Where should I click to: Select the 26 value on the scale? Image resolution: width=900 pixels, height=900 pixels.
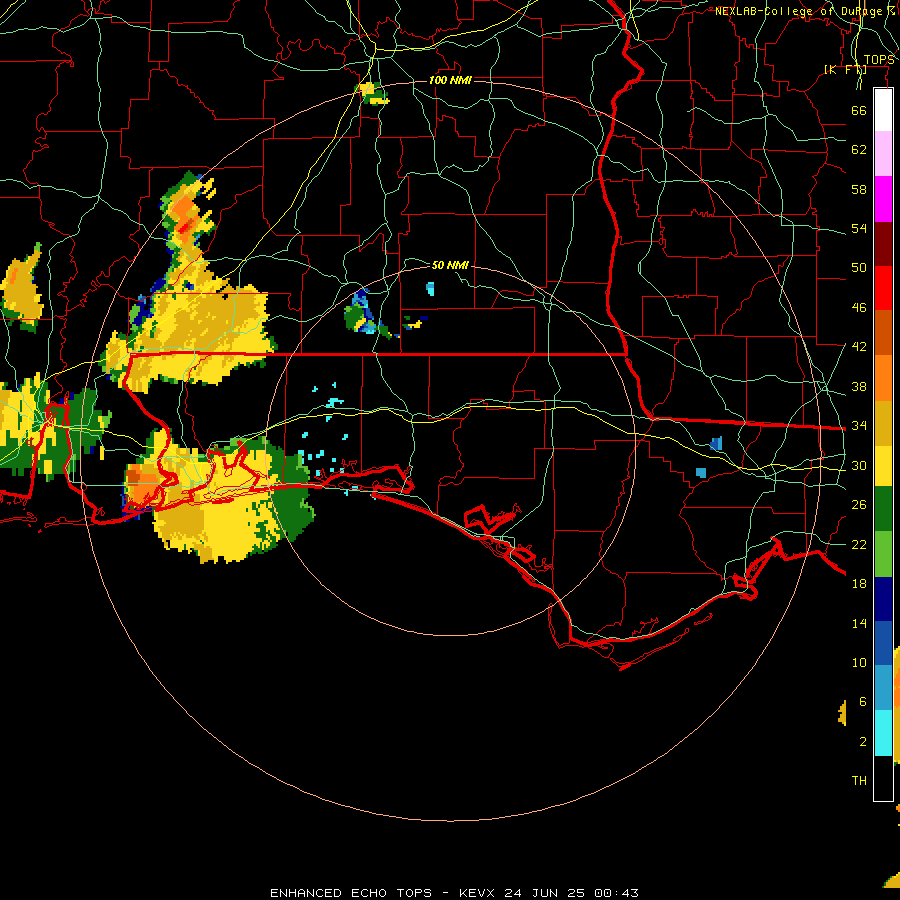point(859,505)
